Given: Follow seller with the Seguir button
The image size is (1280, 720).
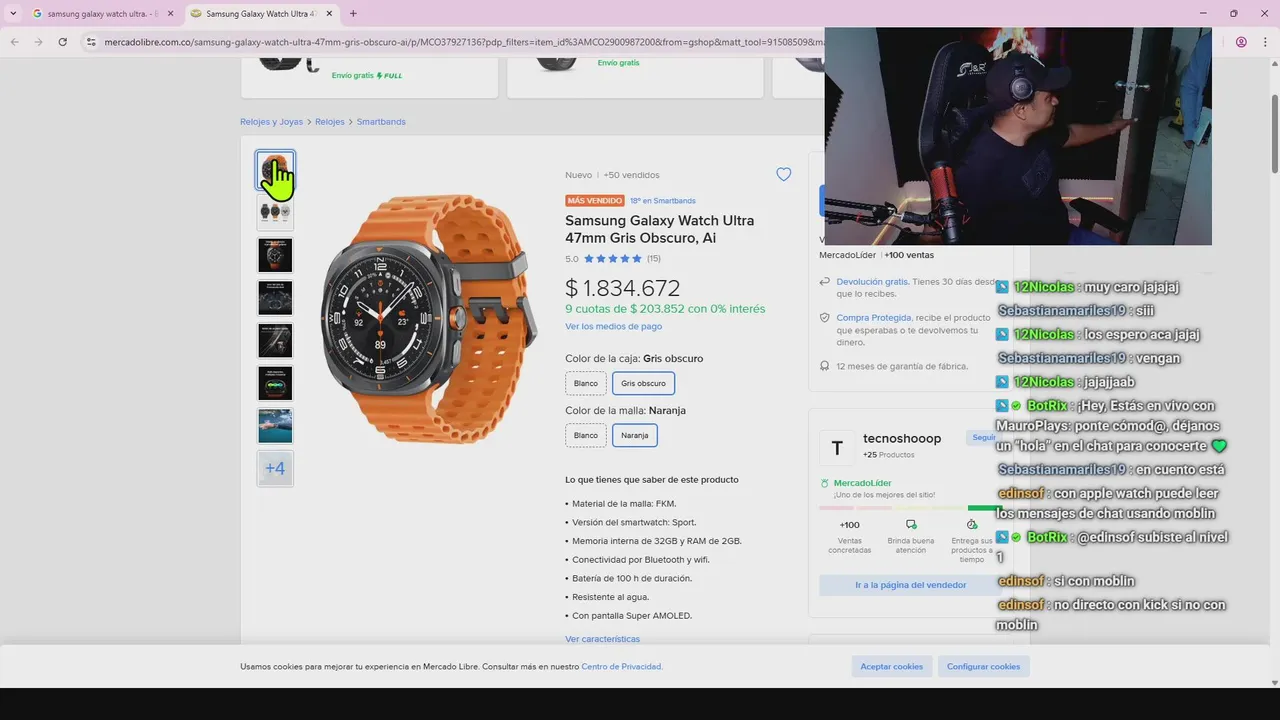Looking at the screenshot, I should [981, 437].
